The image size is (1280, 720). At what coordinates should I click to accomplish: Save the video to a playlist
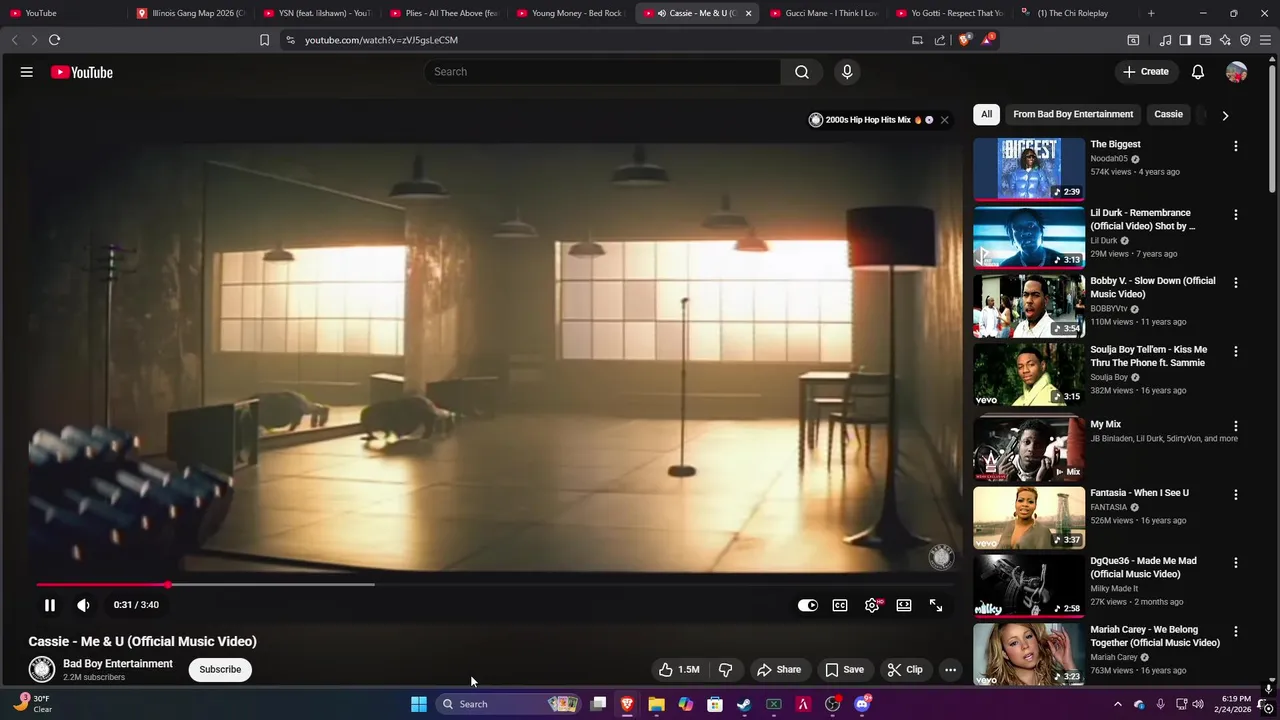(x=844, y=670)
